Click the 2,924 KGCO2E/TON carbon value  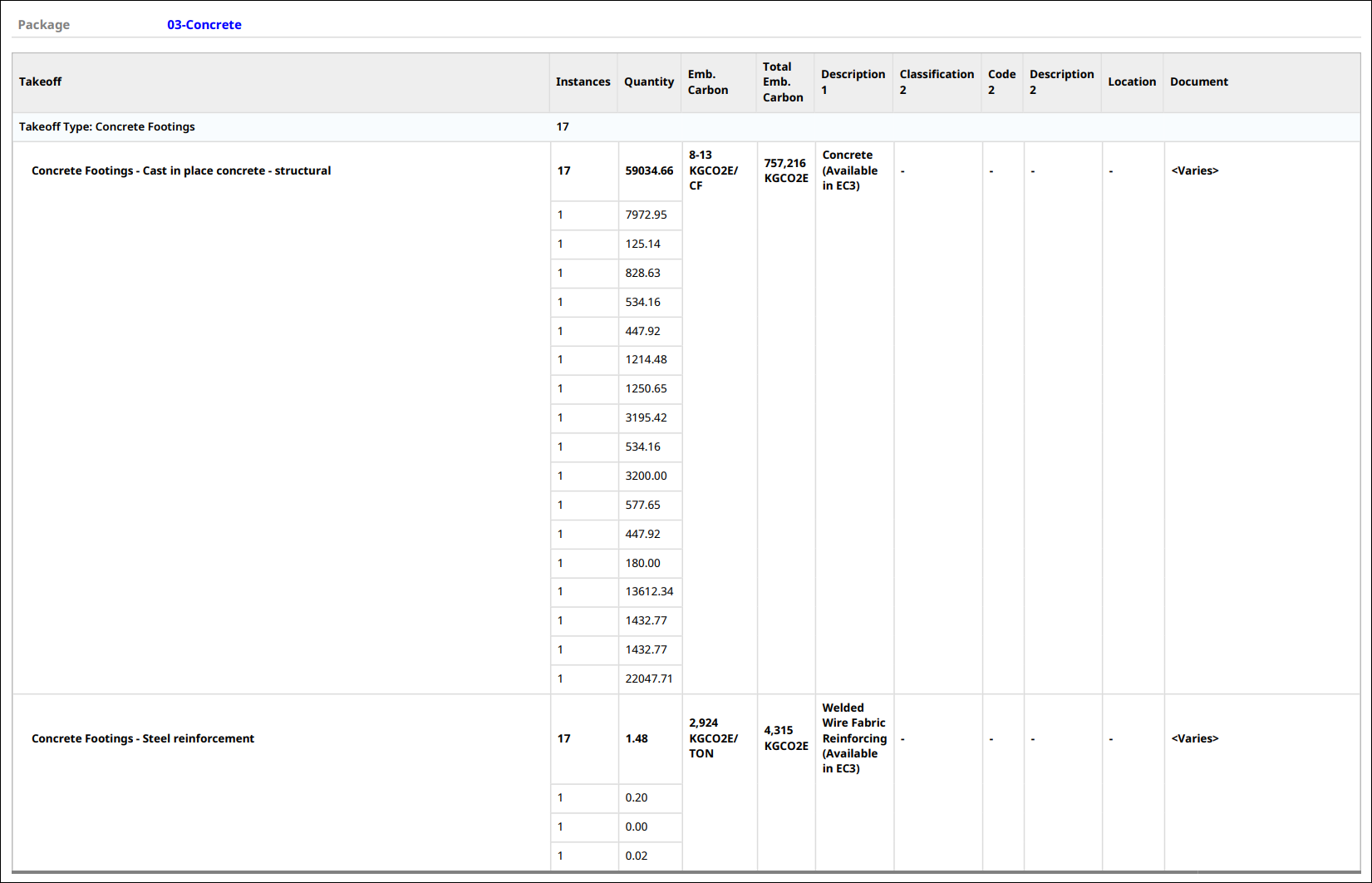tap(713, 738)
